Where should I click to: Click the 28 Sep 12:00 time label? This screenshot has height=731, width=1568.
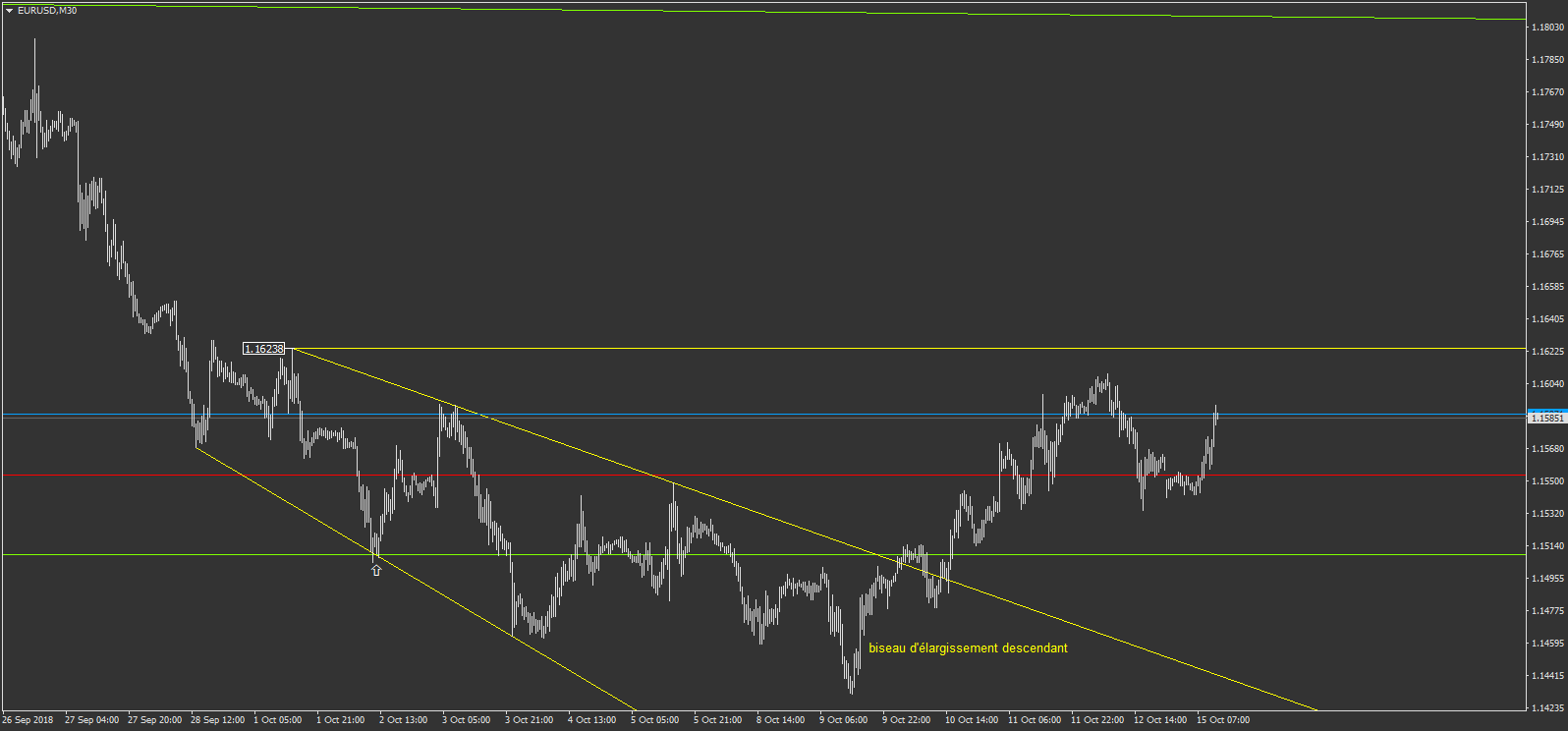coord(217,720)
